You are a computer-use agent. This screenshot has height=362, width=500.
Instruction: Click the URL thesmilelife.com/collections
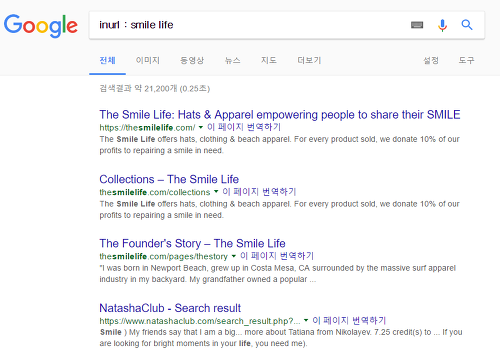point(155,192)
